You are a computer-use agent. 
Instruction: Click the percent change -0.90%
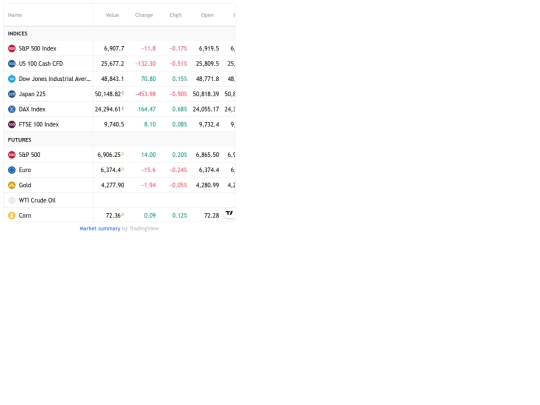[x=178, y=94]
